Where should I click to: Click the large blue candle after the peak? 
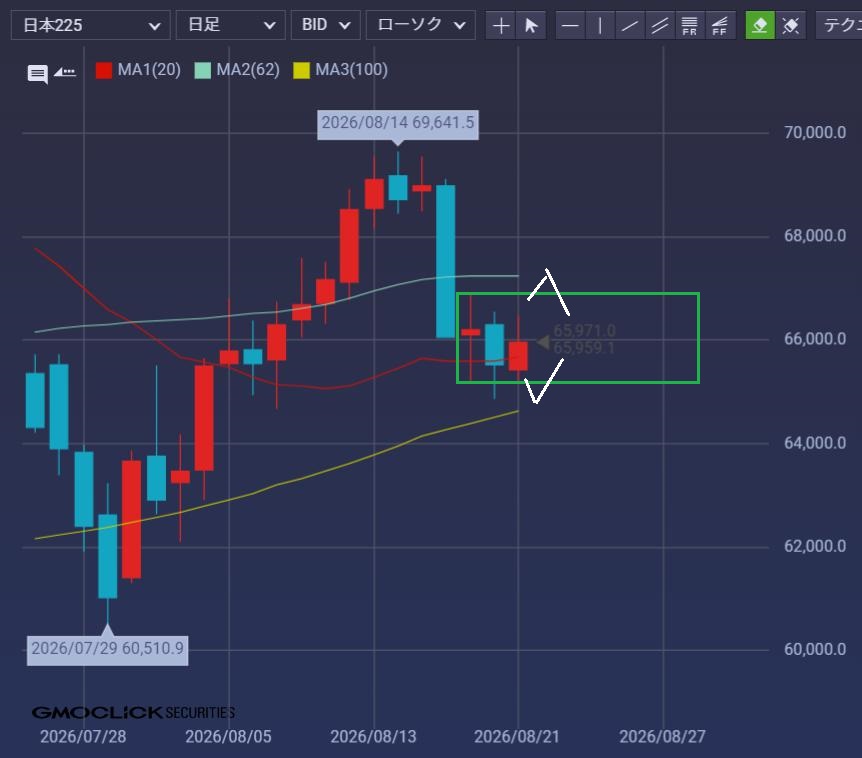coord(445,261)
